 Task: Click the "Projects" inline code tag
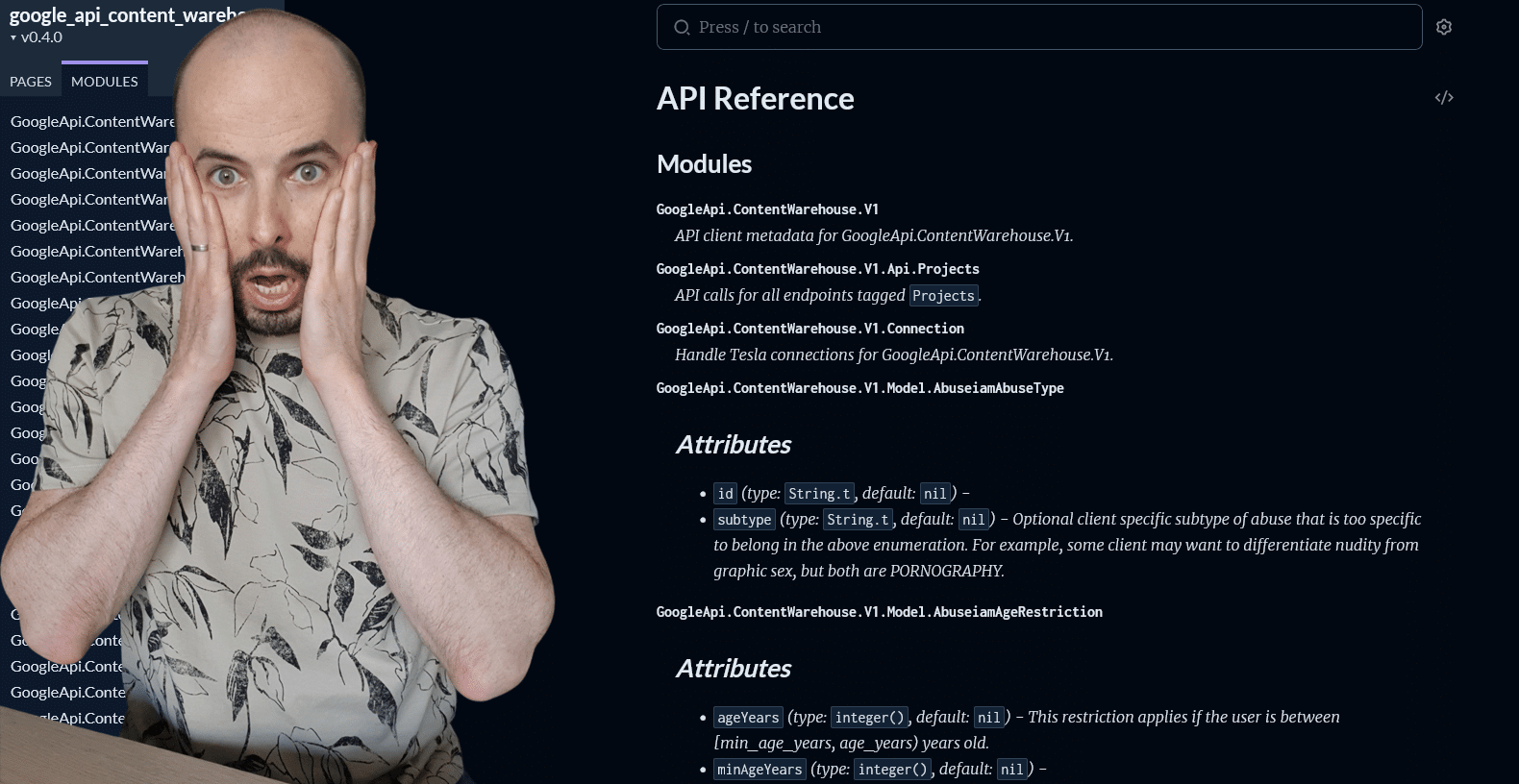(943, 296)
